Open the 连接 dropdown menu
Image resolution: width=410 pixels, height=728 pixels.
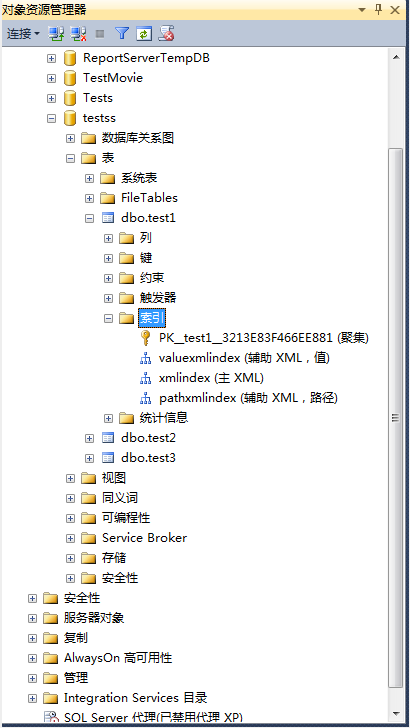pos(23,34)
